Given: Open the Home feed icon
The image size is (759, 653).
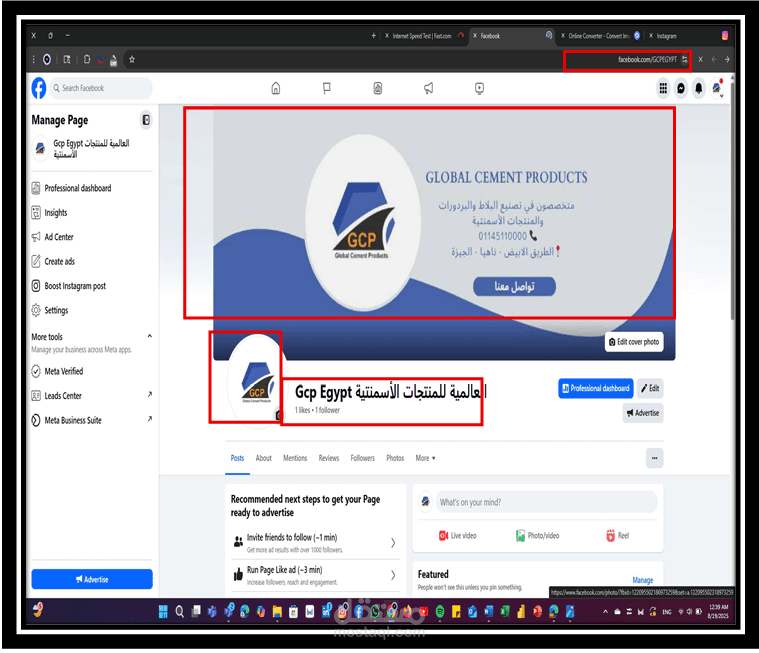Looking at the screenshot, I should click(x=275, y=88).
